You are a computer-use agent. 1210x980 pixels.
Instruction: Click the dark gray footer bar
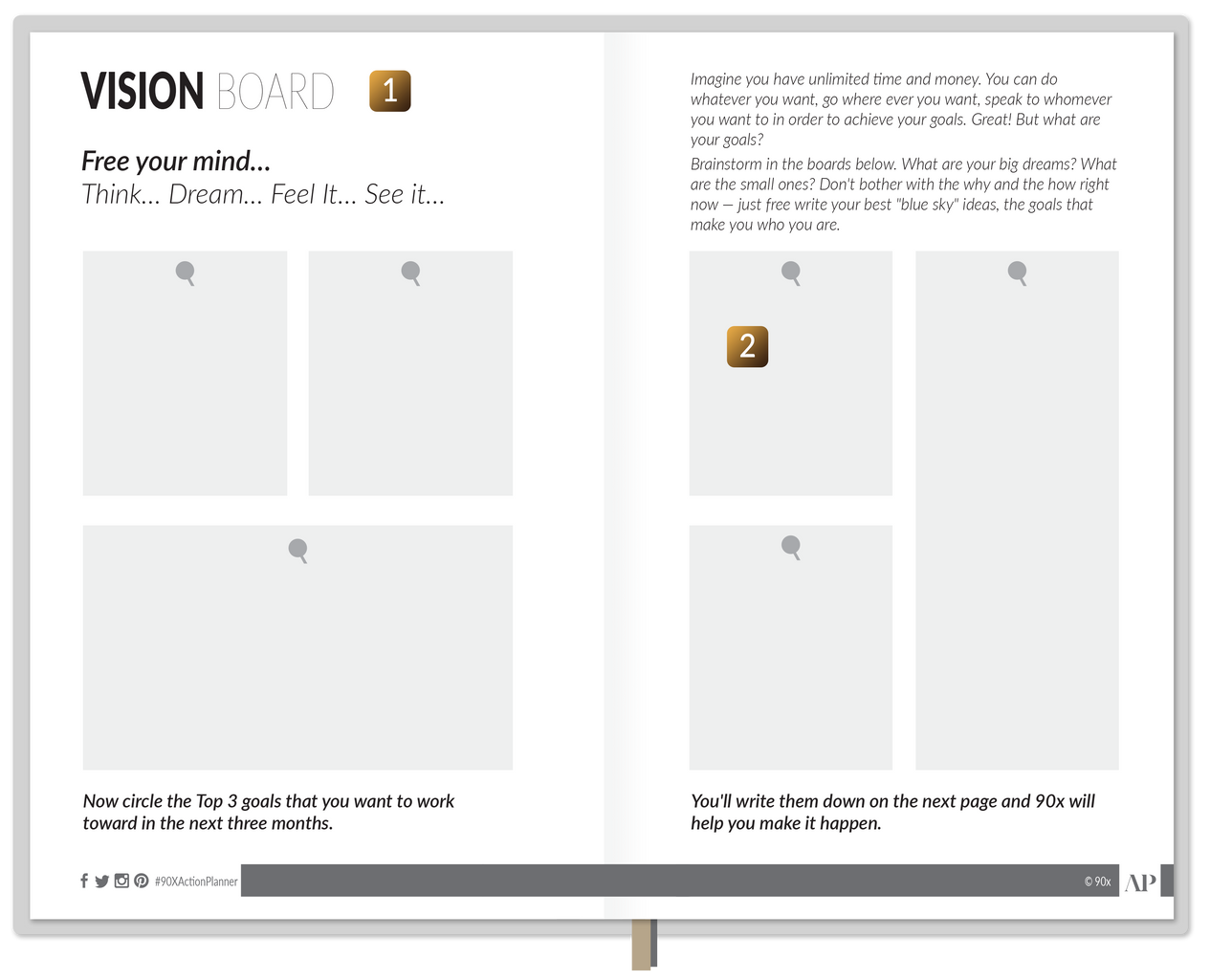[660, 881]
